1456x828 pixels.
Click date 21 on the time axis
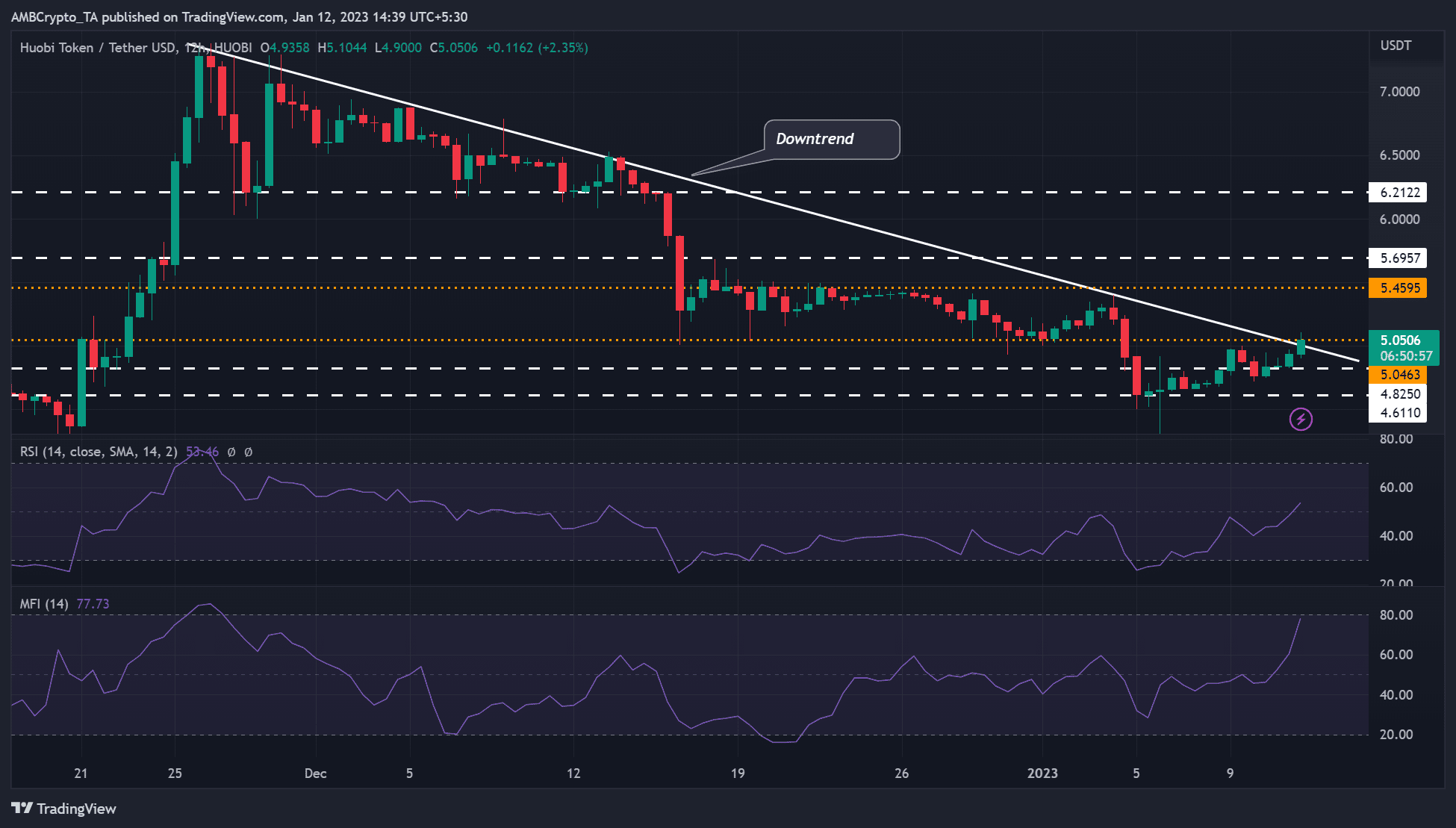81,773
